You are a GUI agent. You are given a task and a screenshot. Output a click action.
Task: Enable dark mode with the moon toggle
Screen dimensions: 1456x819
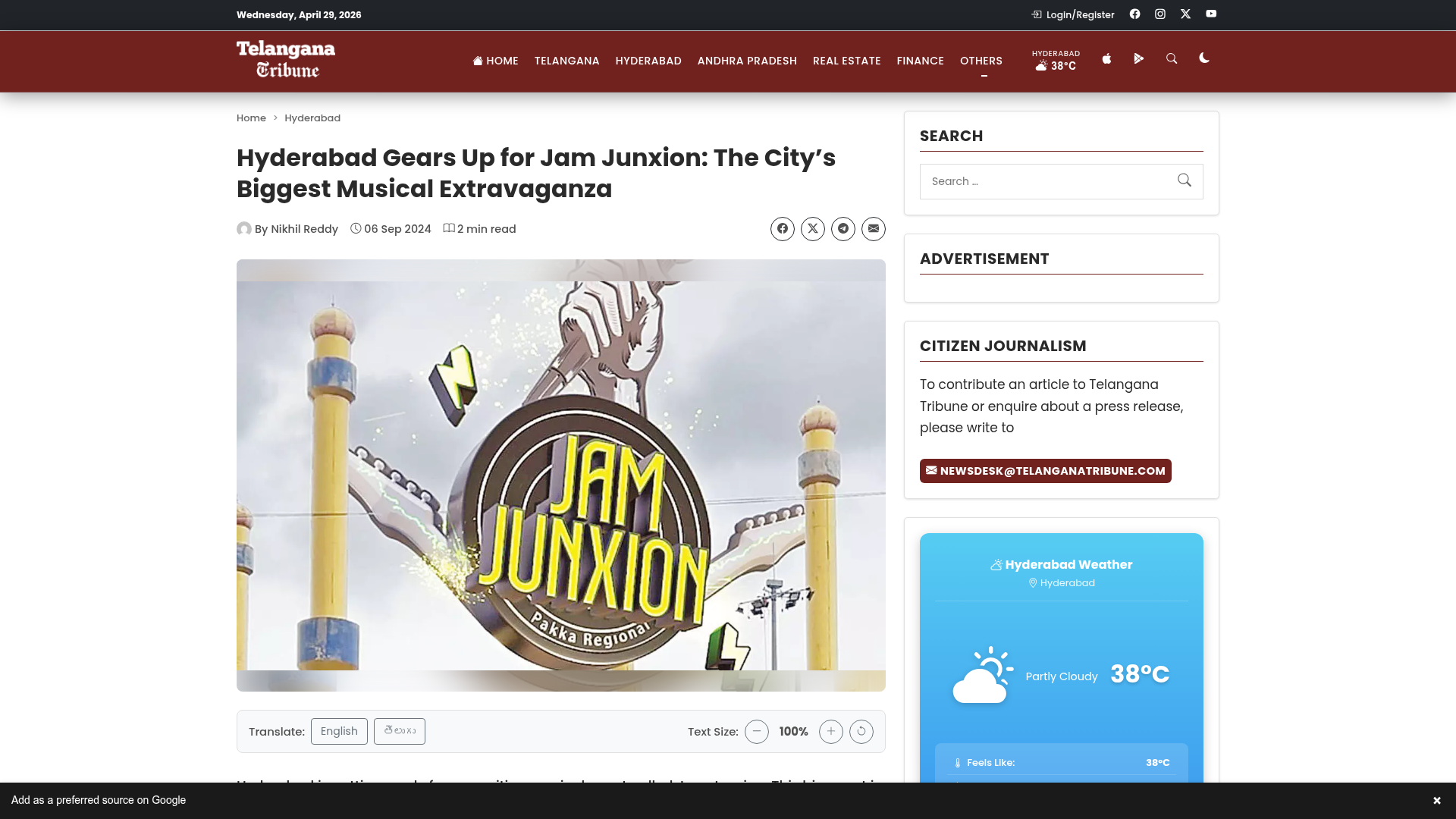[x=1204, y=59]
